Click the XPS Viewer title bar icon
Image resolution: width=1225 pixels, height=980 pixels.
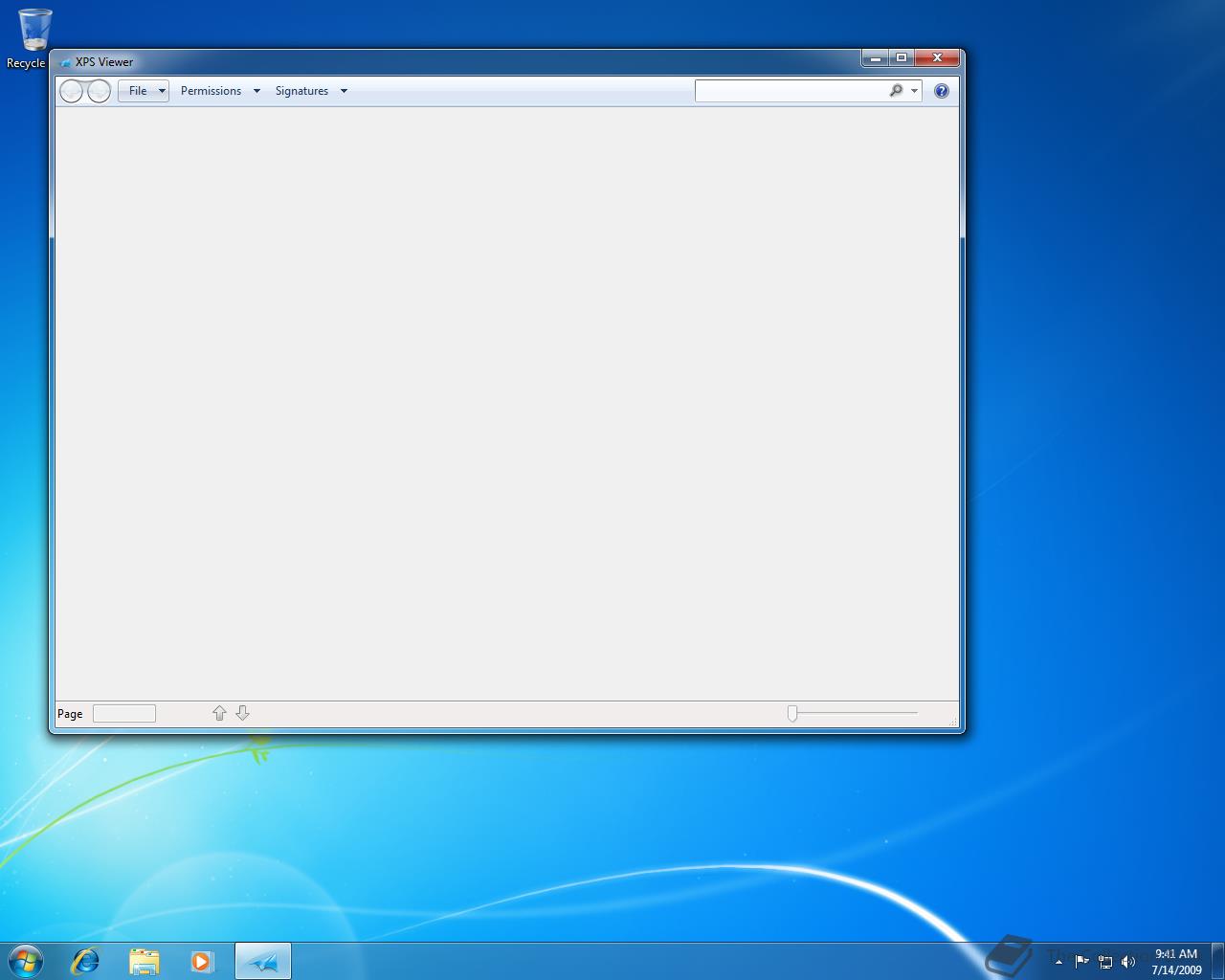click(65, 62)
